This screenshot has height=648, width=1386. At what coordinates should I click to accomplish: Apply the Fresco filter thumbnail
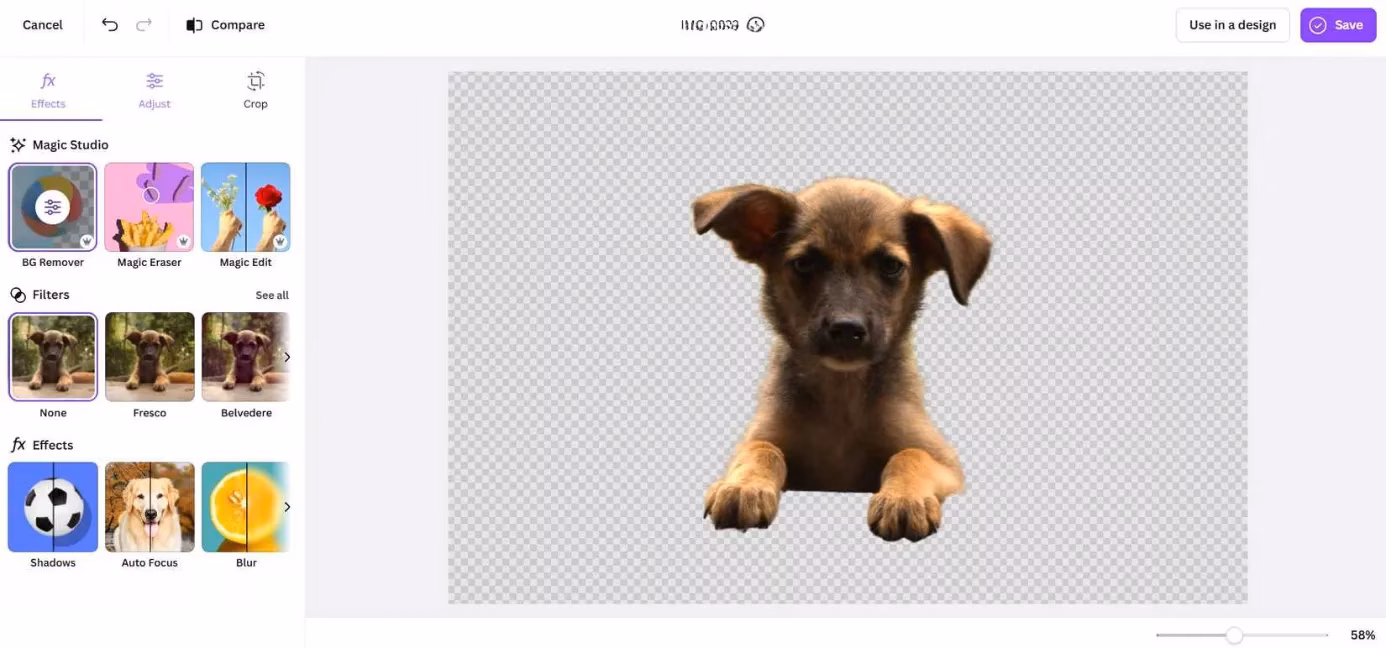click(149, 356)
